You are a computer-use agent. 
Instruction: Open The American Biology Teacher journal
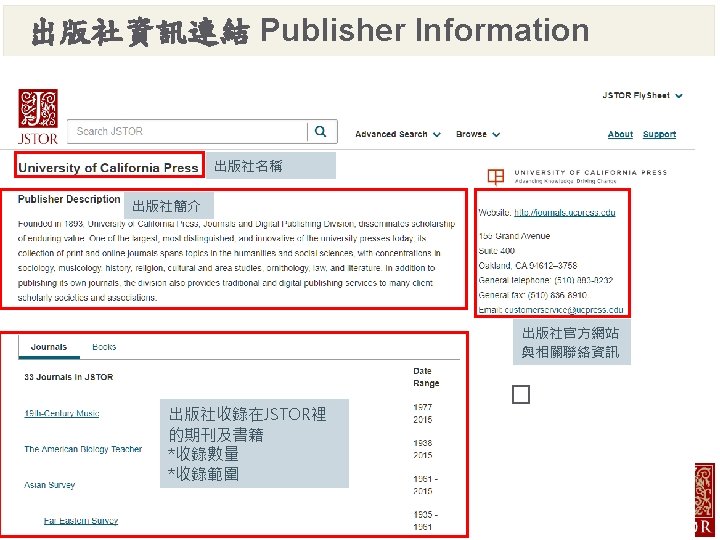[x=83, y=449]
